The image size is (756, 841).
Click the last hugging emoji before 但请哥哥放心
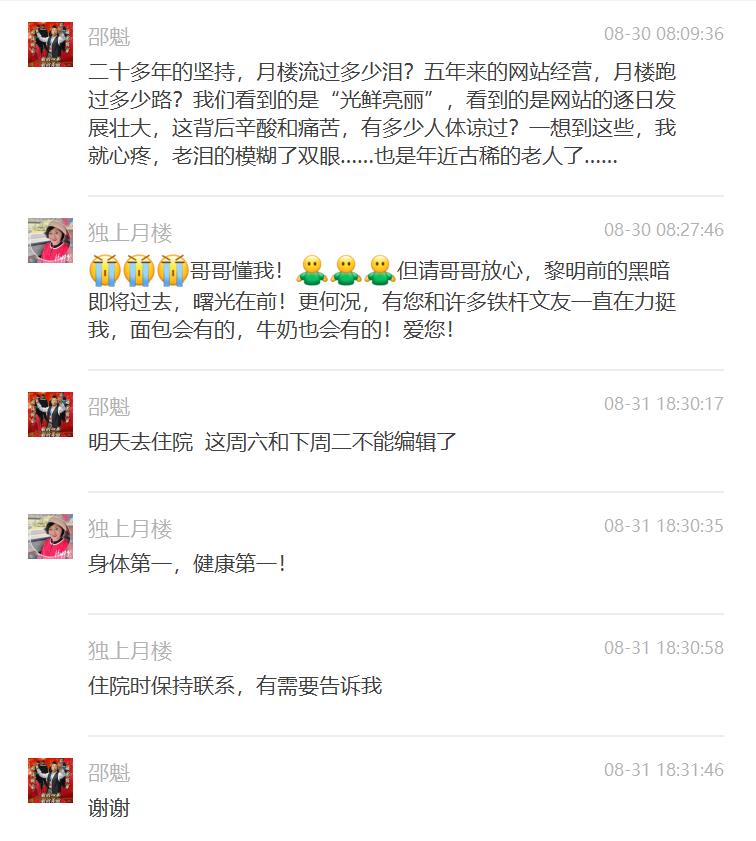tap(380, 270)
